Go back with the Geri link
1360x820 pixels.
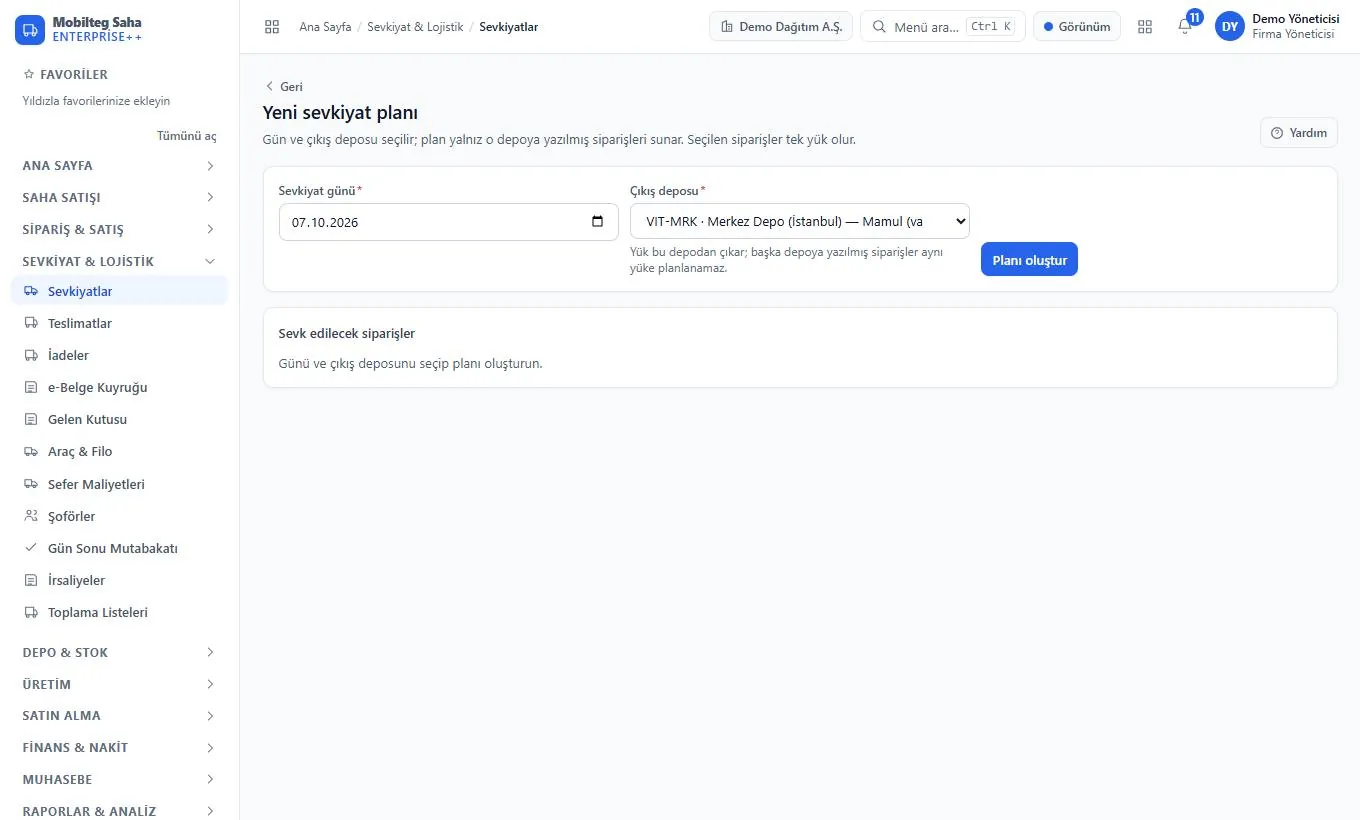(x=284, y=87)
